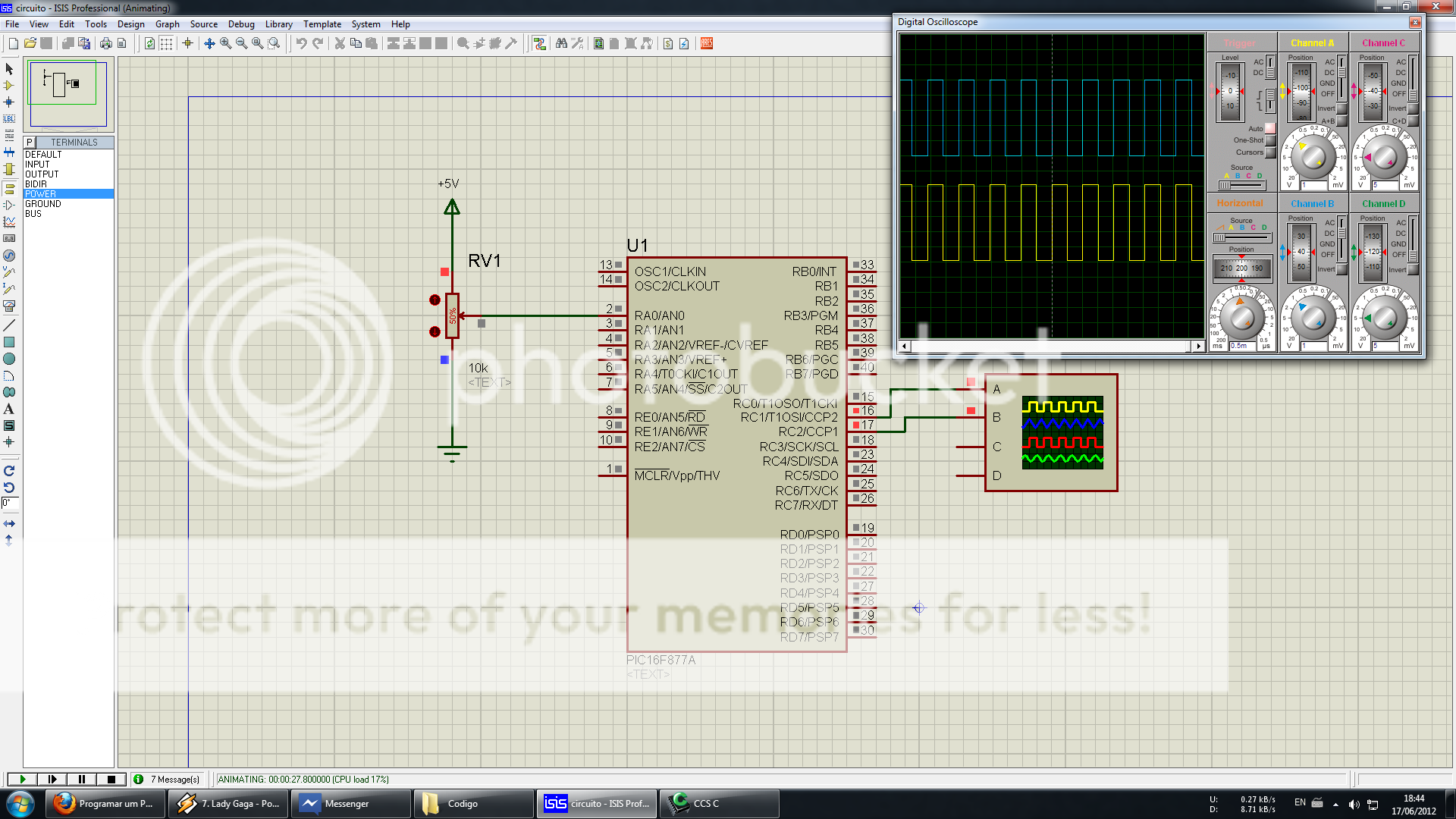Open the Debug menu

[241, 24]
